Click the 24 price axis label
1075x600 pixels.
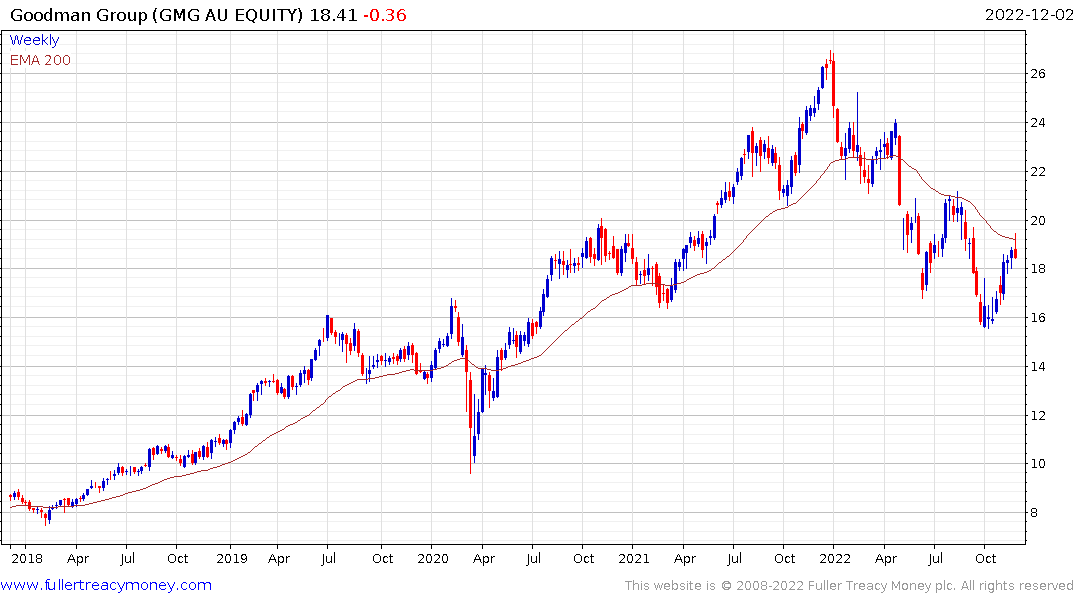pos(1038,123)
